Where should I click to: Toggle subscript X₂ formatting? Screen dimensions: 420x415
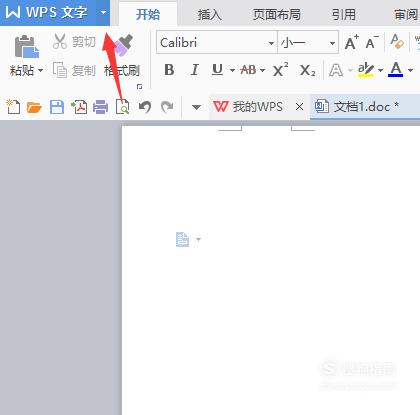click(307, 70)
